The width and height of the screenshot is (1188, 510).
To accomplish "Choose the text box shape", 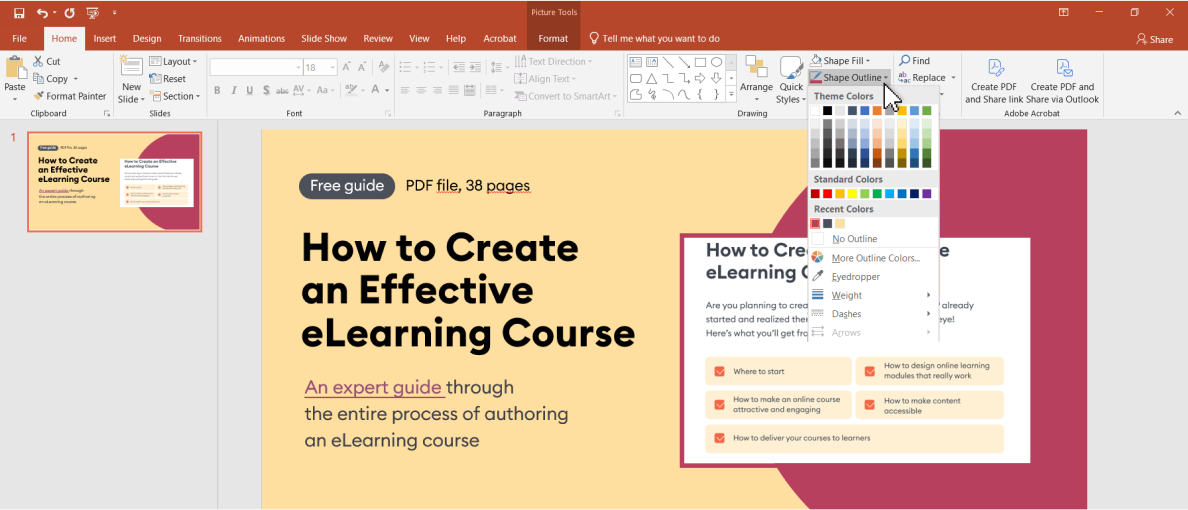I will [x=636, y=62].
